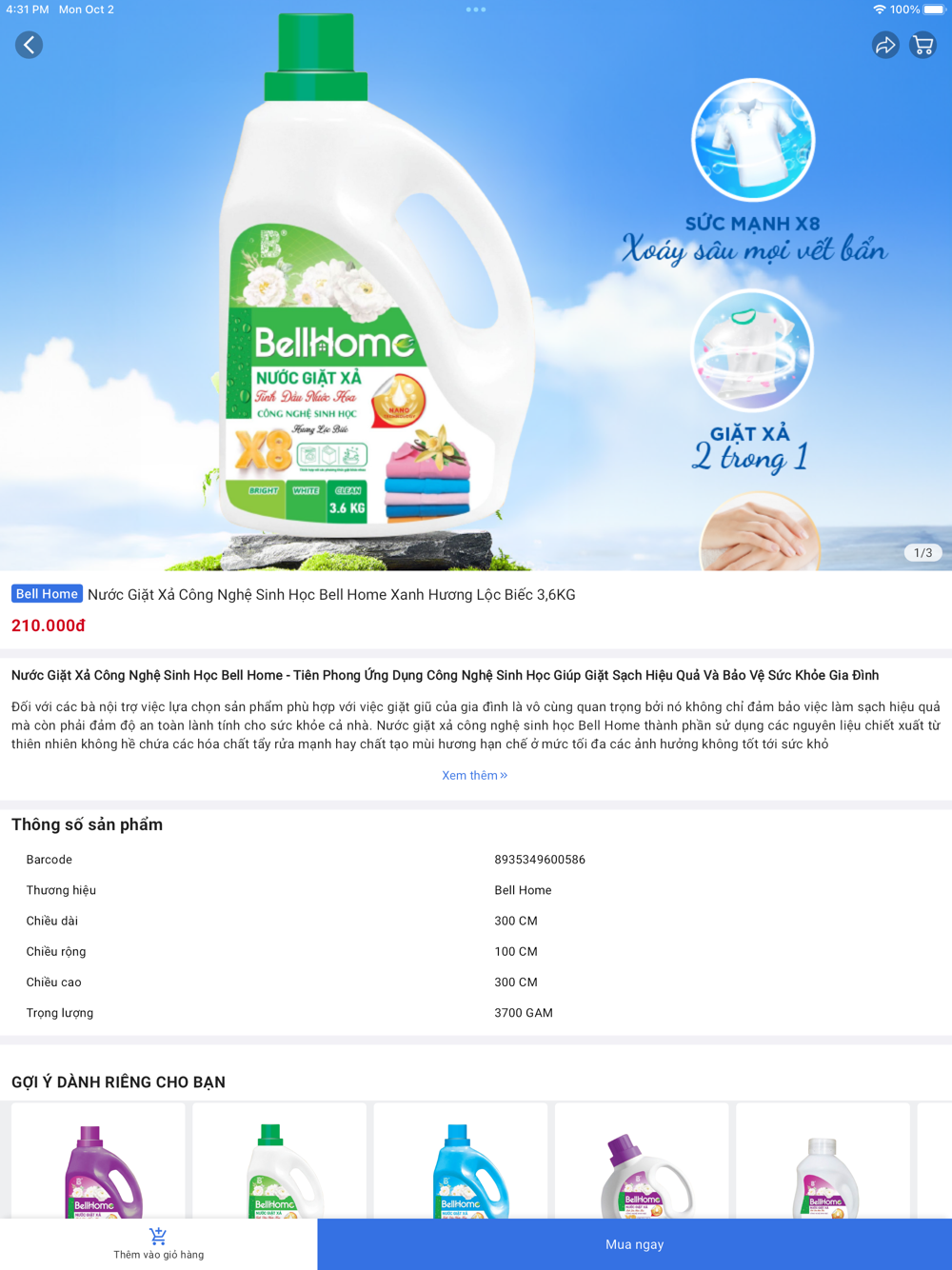Tap the 210.000đ price text
This screenshot has height=1270, width=952.
tap(49, 625)
